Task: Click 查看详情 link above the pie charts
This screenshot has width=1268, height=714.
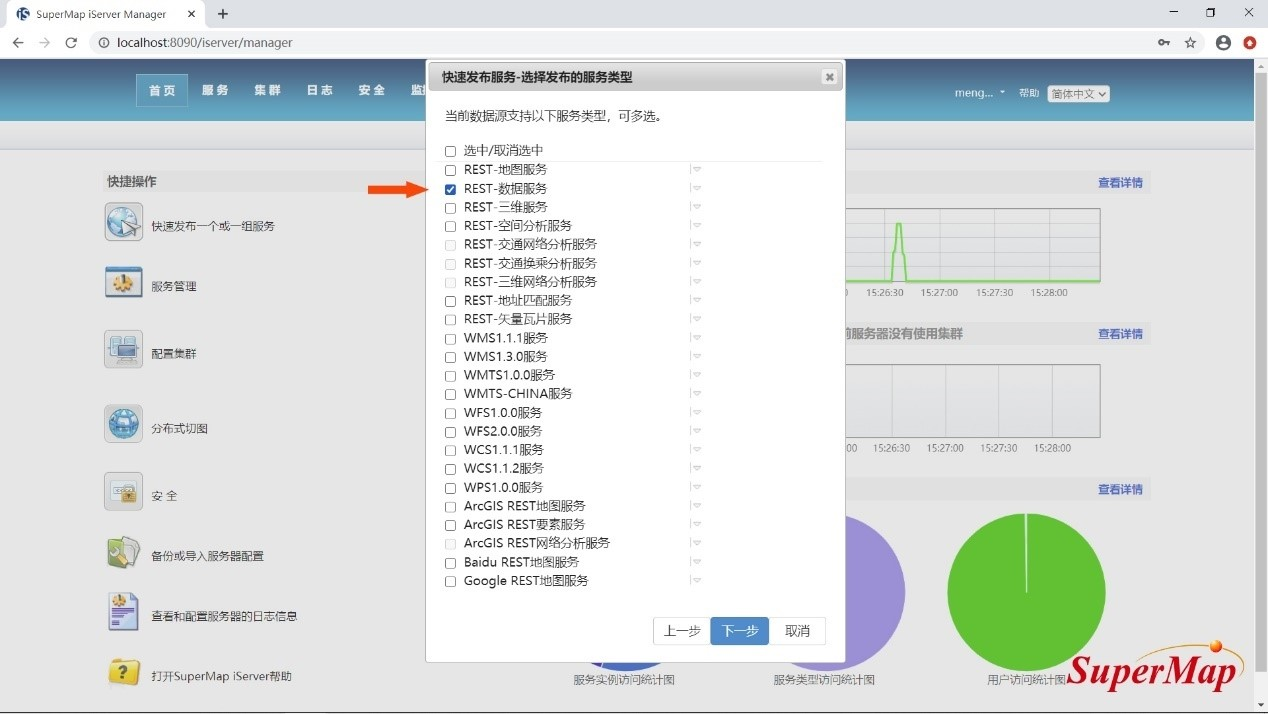Action: pyautogui.click(x=1120, y=489)
